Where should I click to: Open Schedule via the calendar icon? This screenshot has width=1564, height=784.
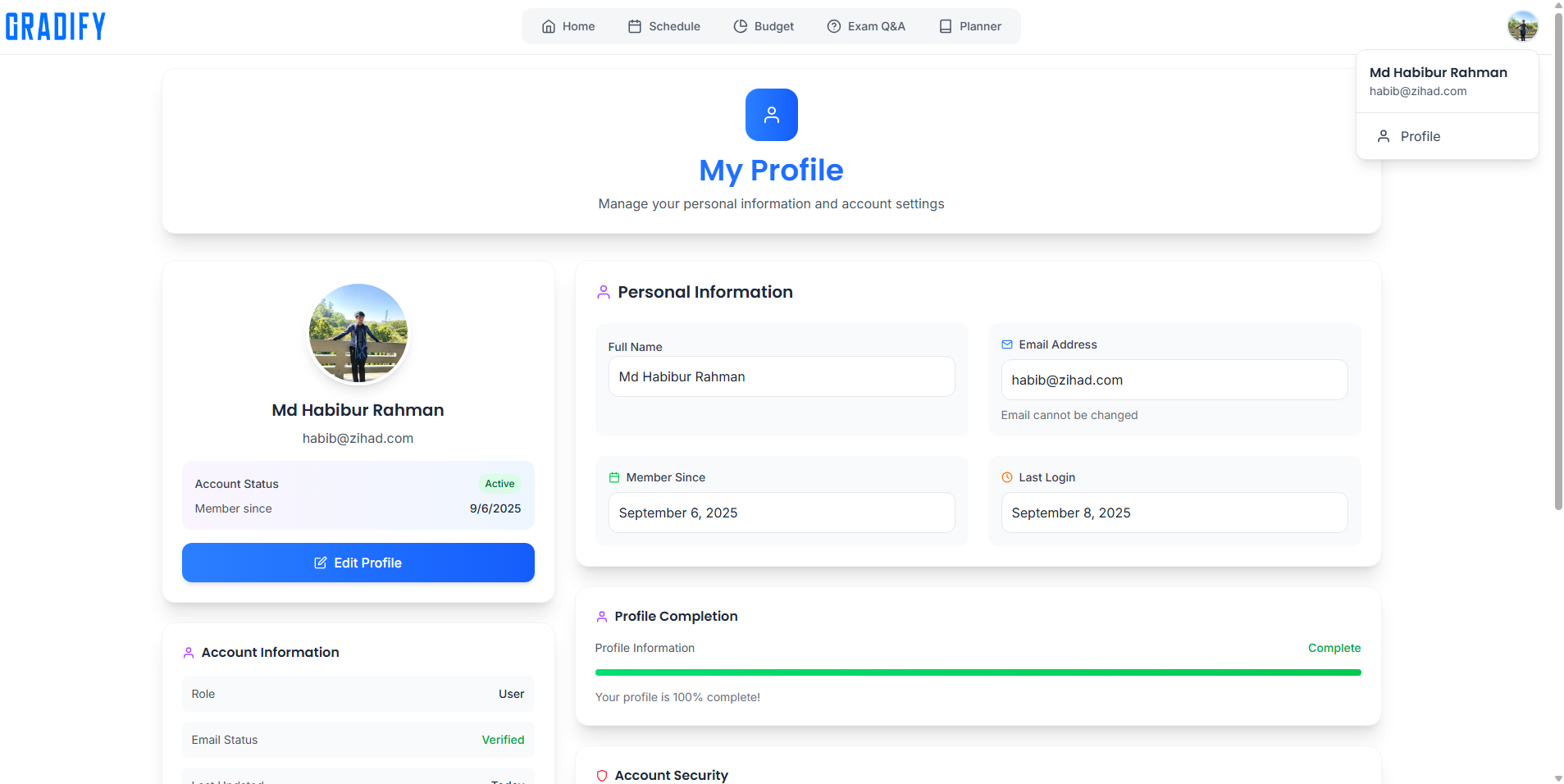tap(633, 26)
